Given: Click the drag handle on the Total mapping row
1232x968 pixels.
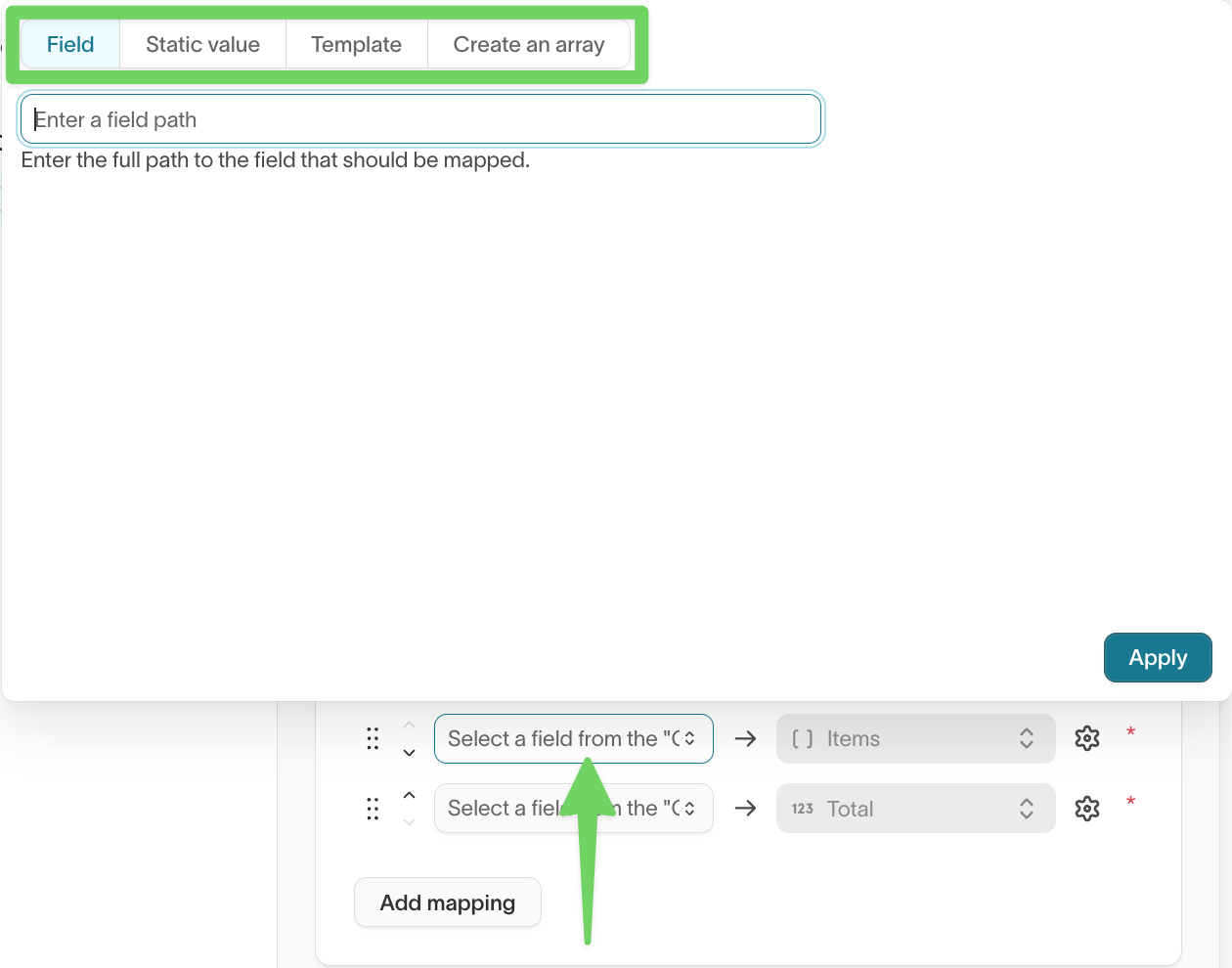Looking at the screenshot, I should pos(373,809).
